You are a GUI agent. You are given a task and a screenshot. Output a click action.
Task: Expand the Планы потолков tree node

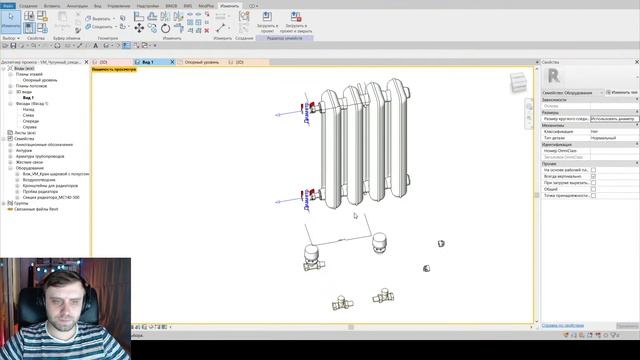click(11, 86)
